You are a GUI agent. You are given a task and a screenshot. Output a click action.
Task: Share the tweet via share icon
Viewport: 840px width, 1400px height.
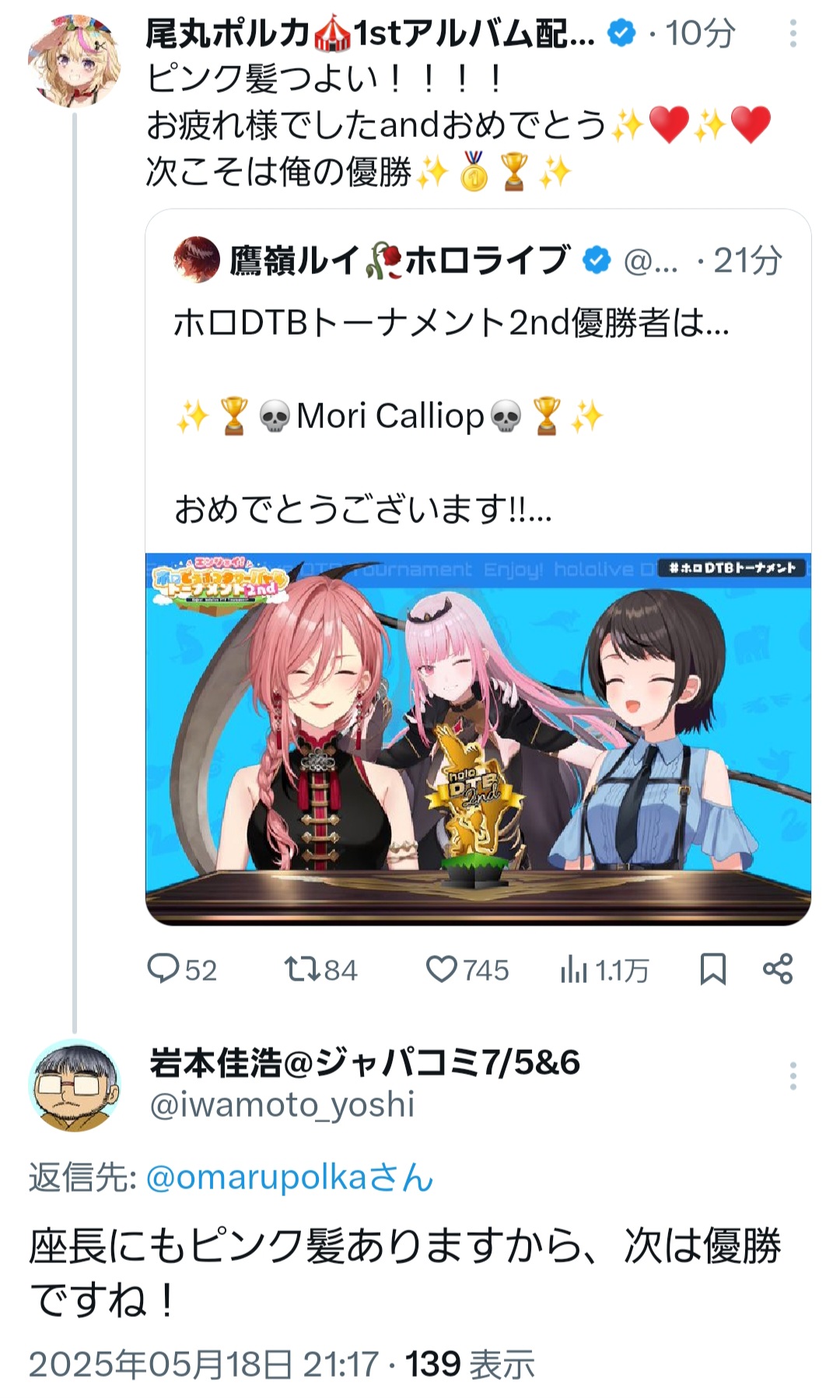tap(778, 969)
